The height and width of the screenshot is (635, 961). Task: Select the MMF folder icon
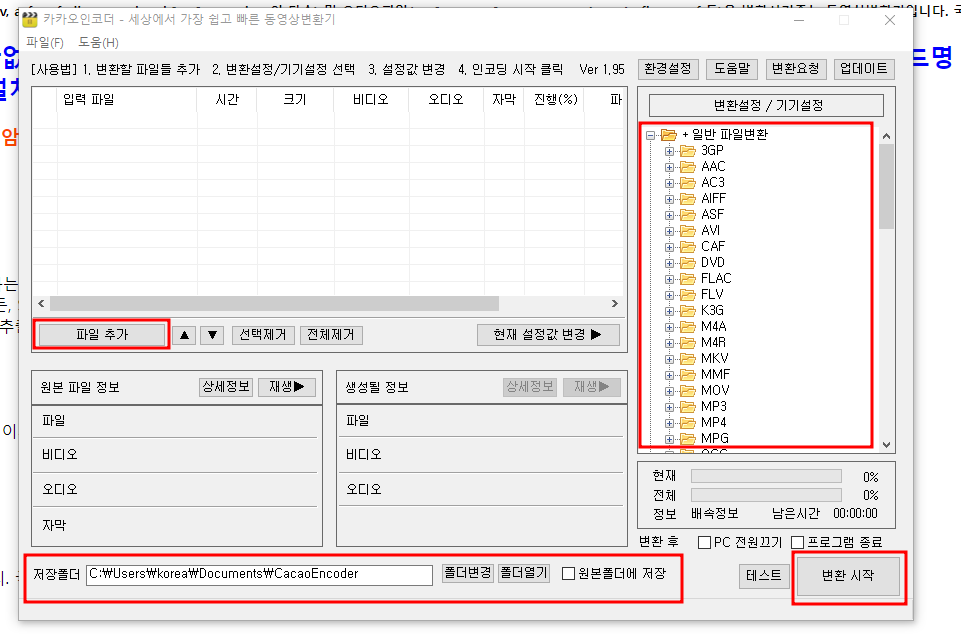[x=688, y=375]
